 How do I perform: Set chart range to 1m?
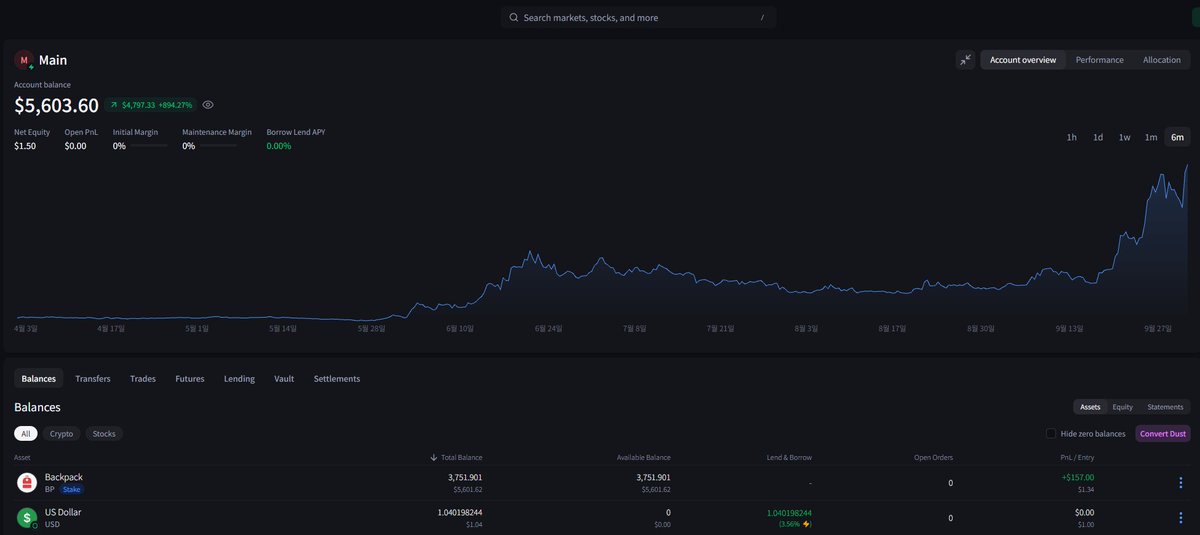1150,137
